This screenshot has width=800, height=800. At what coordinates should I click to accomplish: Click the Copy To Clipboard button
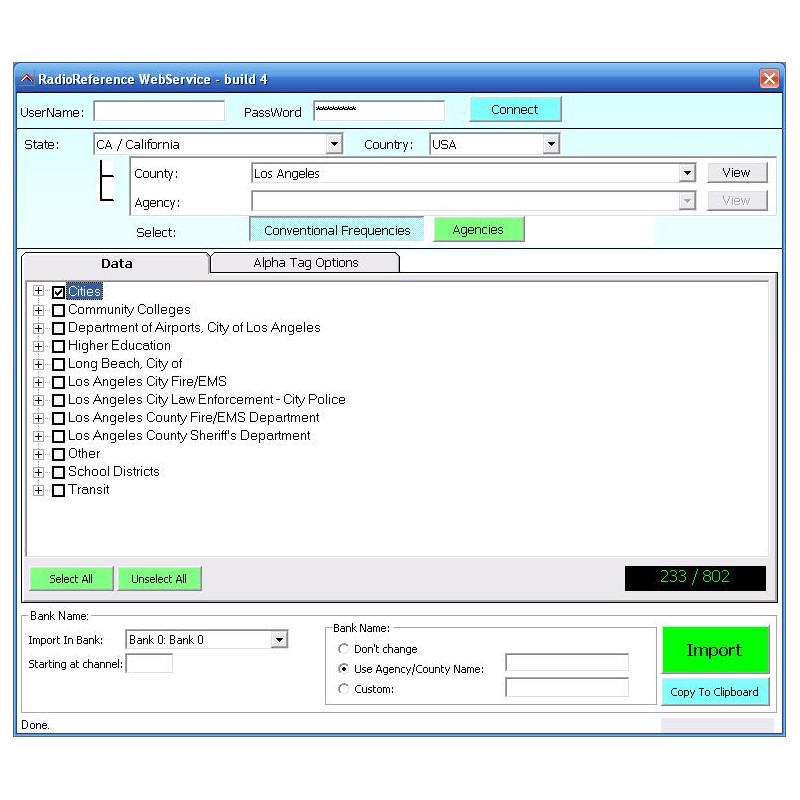coord(715,691)
